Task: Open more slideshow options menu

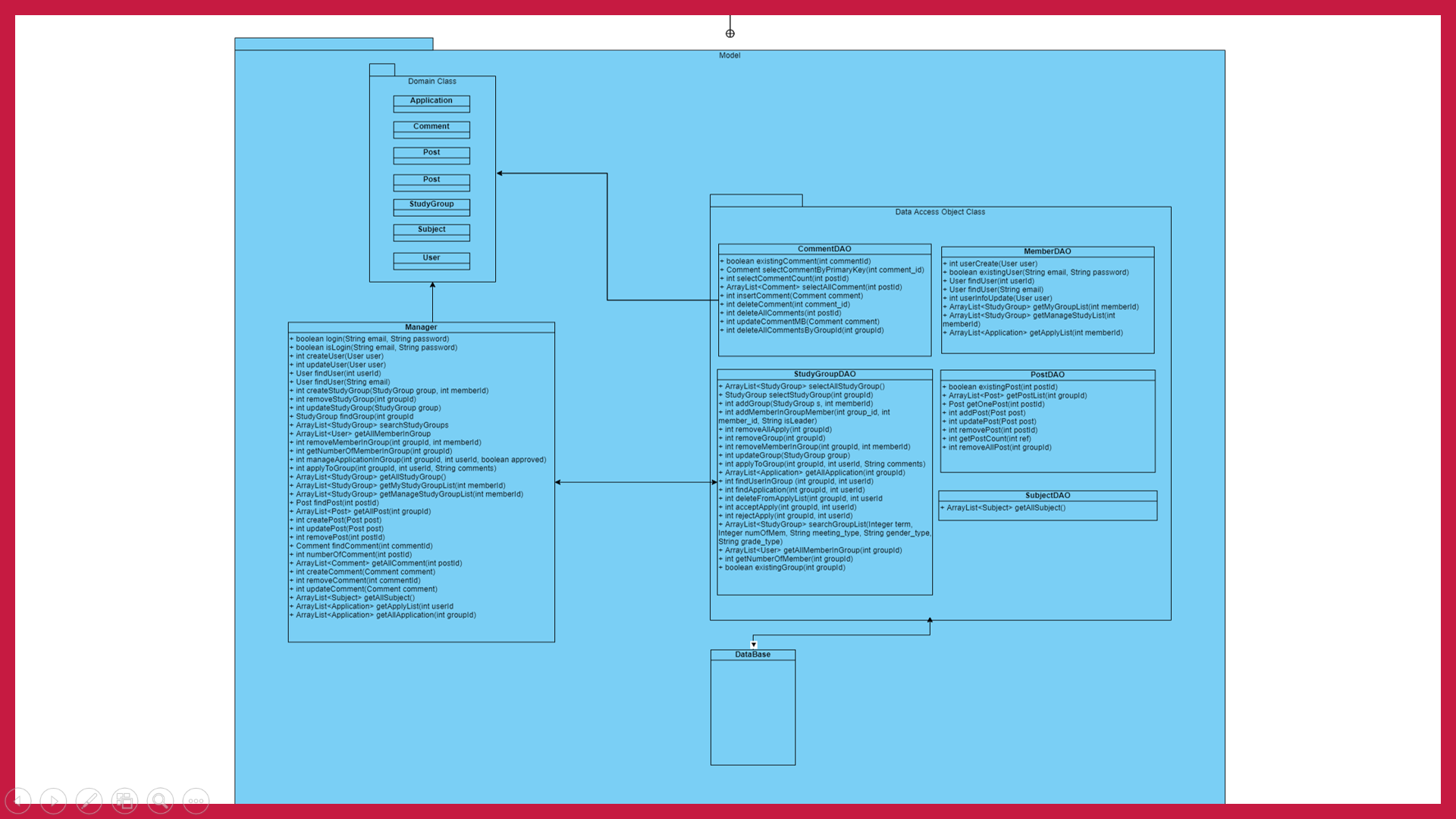Action: (x=196, y=801)
